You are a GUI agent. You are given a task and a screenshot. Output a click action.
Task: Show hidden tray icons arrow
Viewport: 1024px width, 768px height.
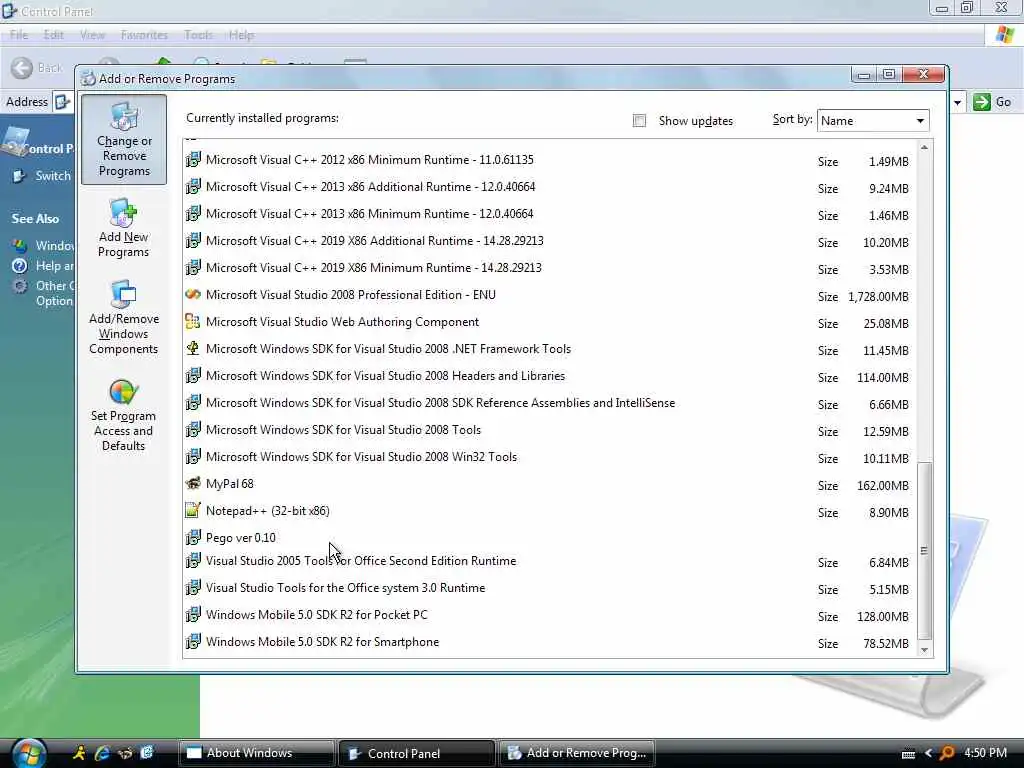(x=928, y=754)
